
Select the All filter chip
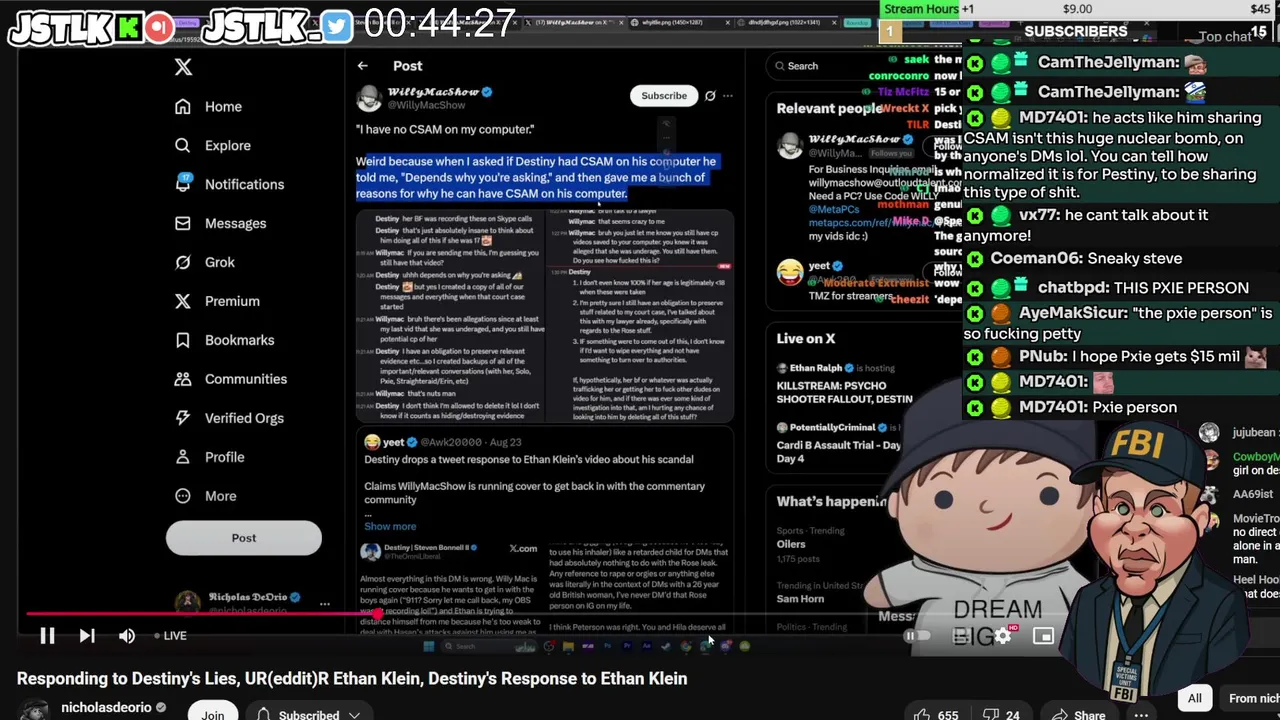tap(1195, 698)
